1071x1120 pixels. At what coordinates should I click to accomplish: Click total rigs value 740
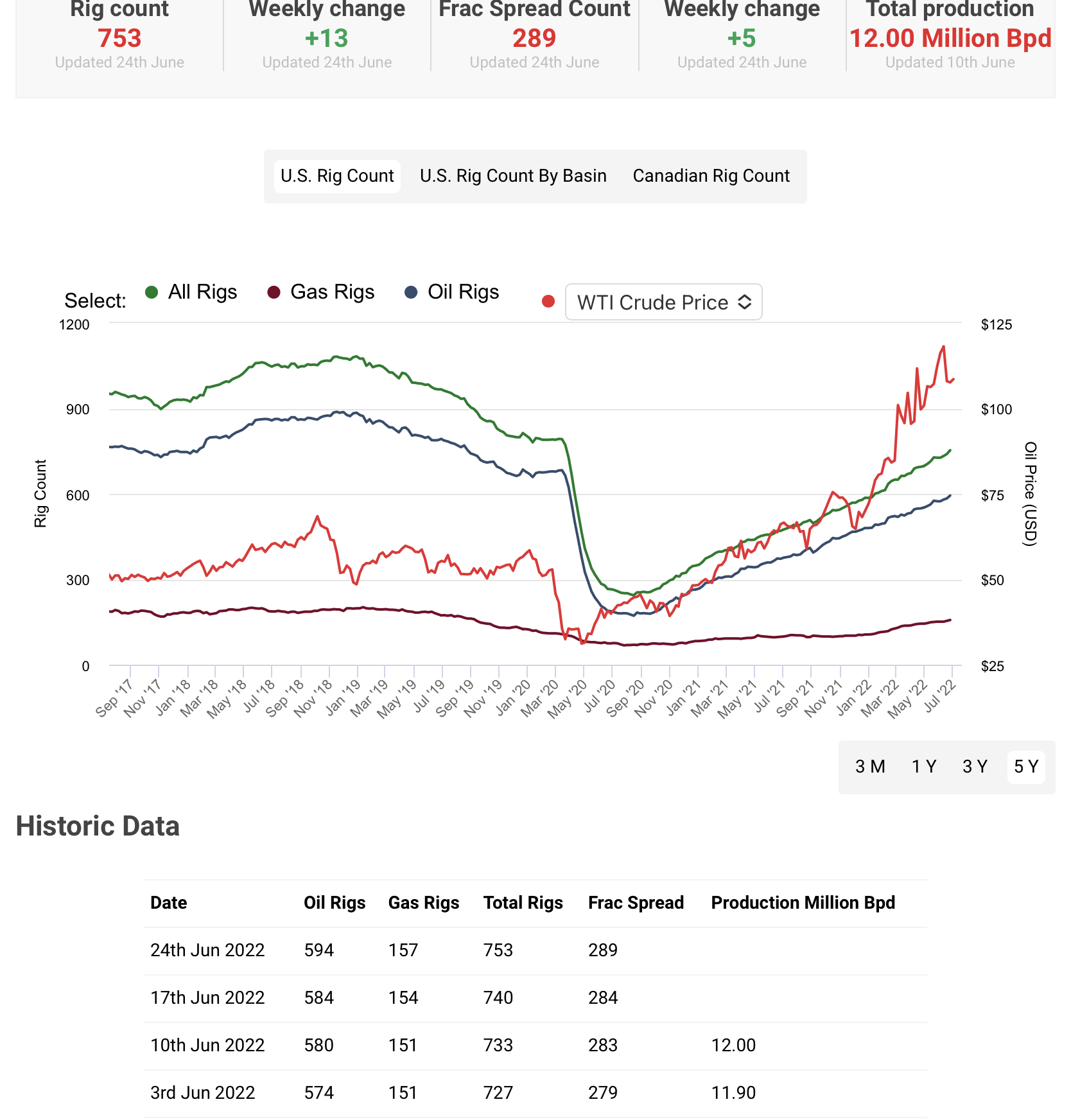click(x=498, y=998)
